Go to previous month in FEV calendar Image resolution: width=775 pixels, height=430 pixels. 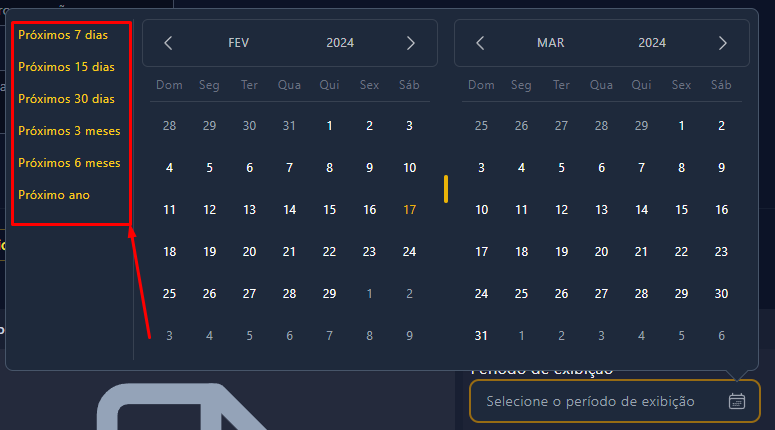169,43
